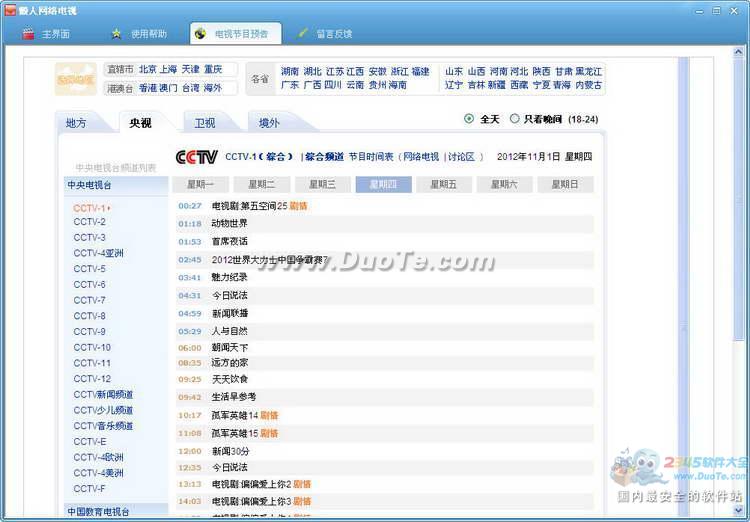This screenshot has width=750, height=522.
Task: Open 内蒙古 province link
Action: tap(589, 85)
